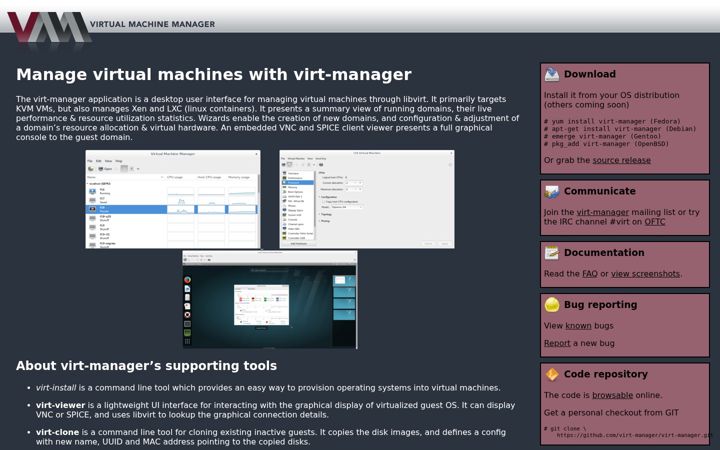This screenshot has width=720, height=450.
Task: Open the VM hardware details screenshot
Action: pos(367,199)
